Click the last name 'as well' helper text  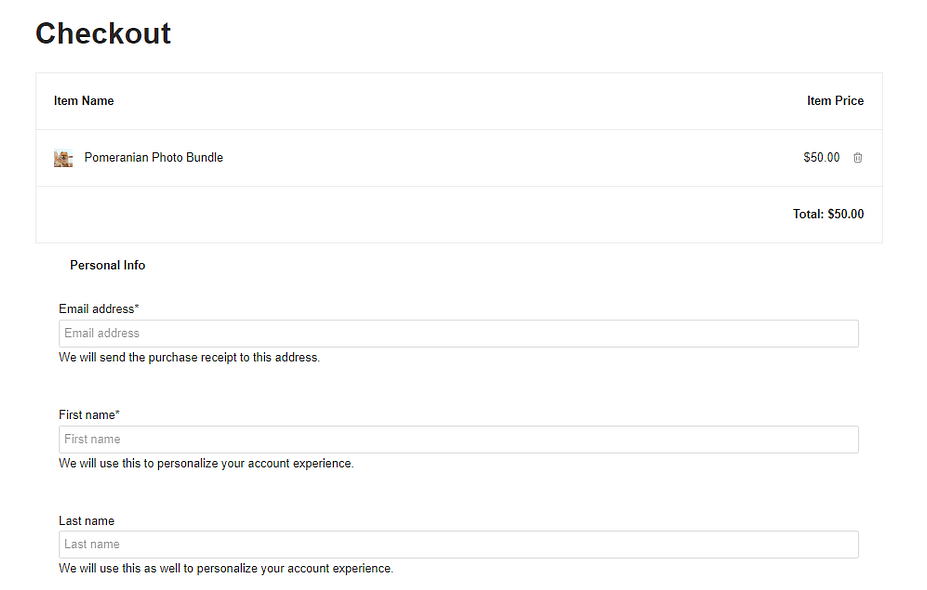click(226, 568)
